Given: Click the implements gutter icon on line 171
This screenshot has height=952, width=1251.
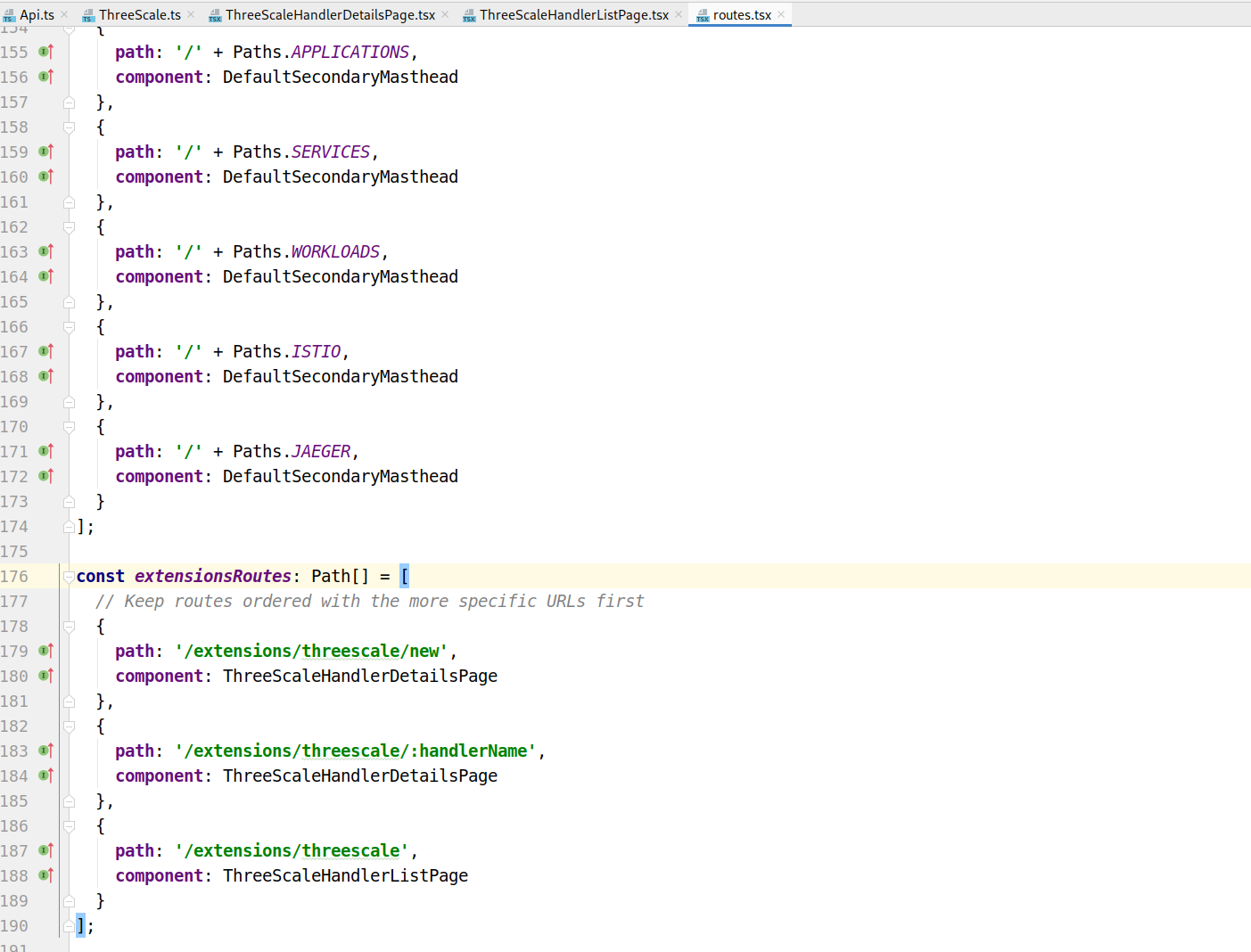Looking at the screenshot, I should [46, 451].
